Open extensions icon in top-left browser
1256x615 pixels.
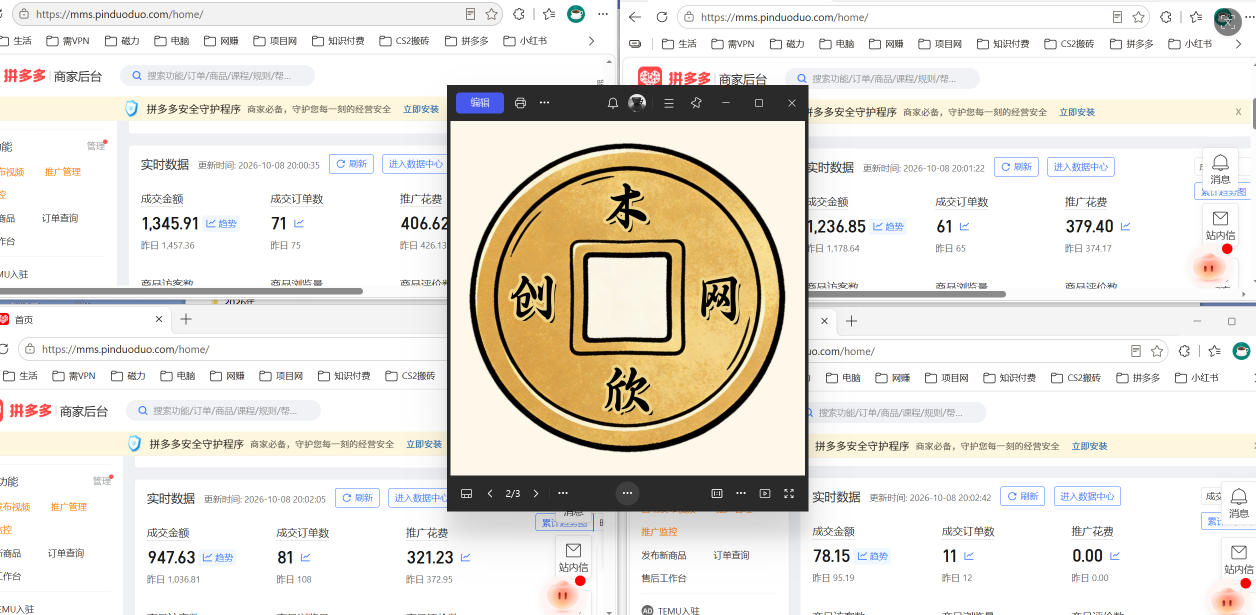click(519, 14)
